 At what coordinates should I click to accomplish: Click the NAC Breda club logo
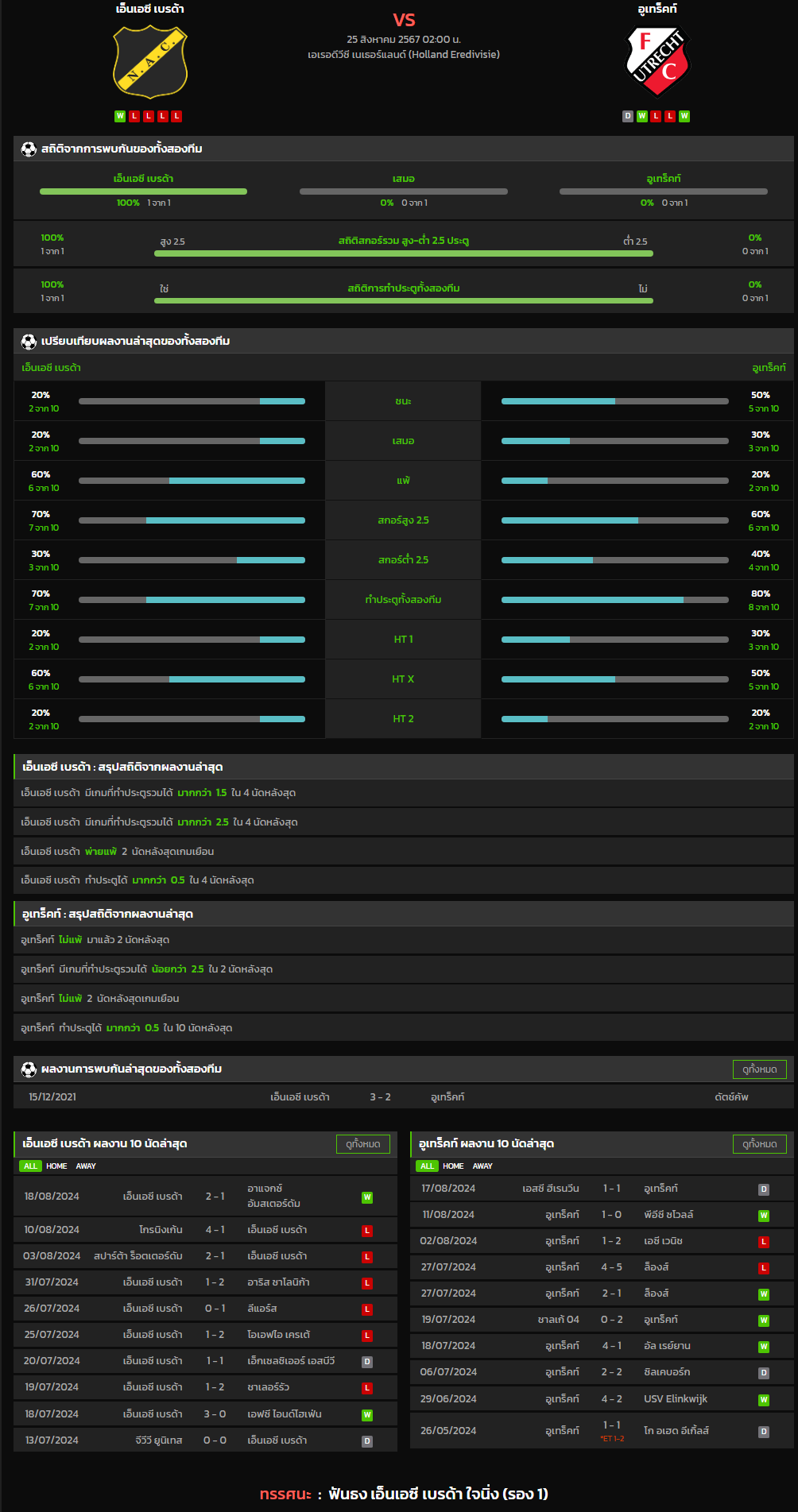[150, 62]
